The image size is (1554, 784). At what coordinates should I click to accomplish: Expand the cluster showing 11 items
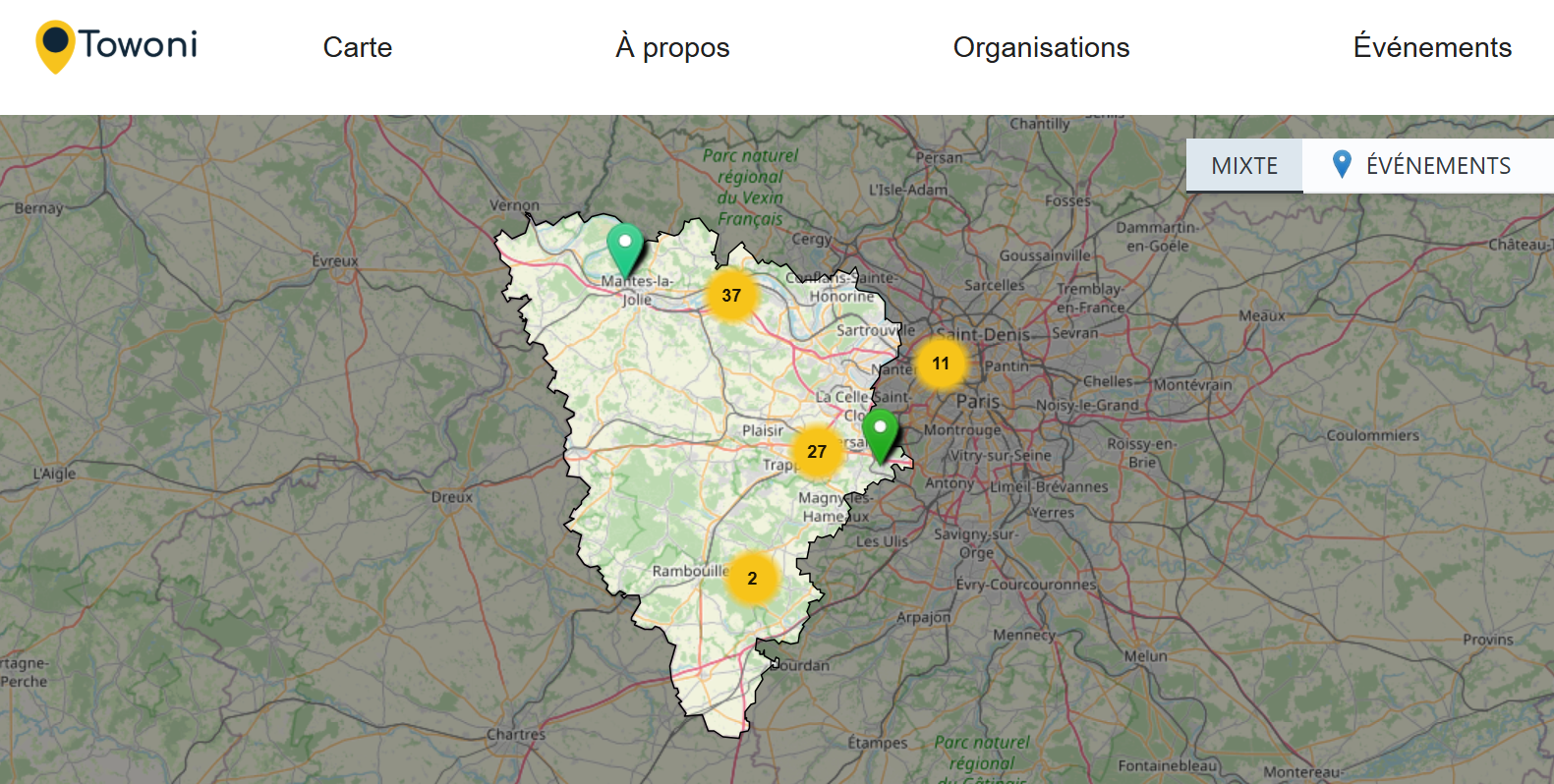[x=941, y=364]
